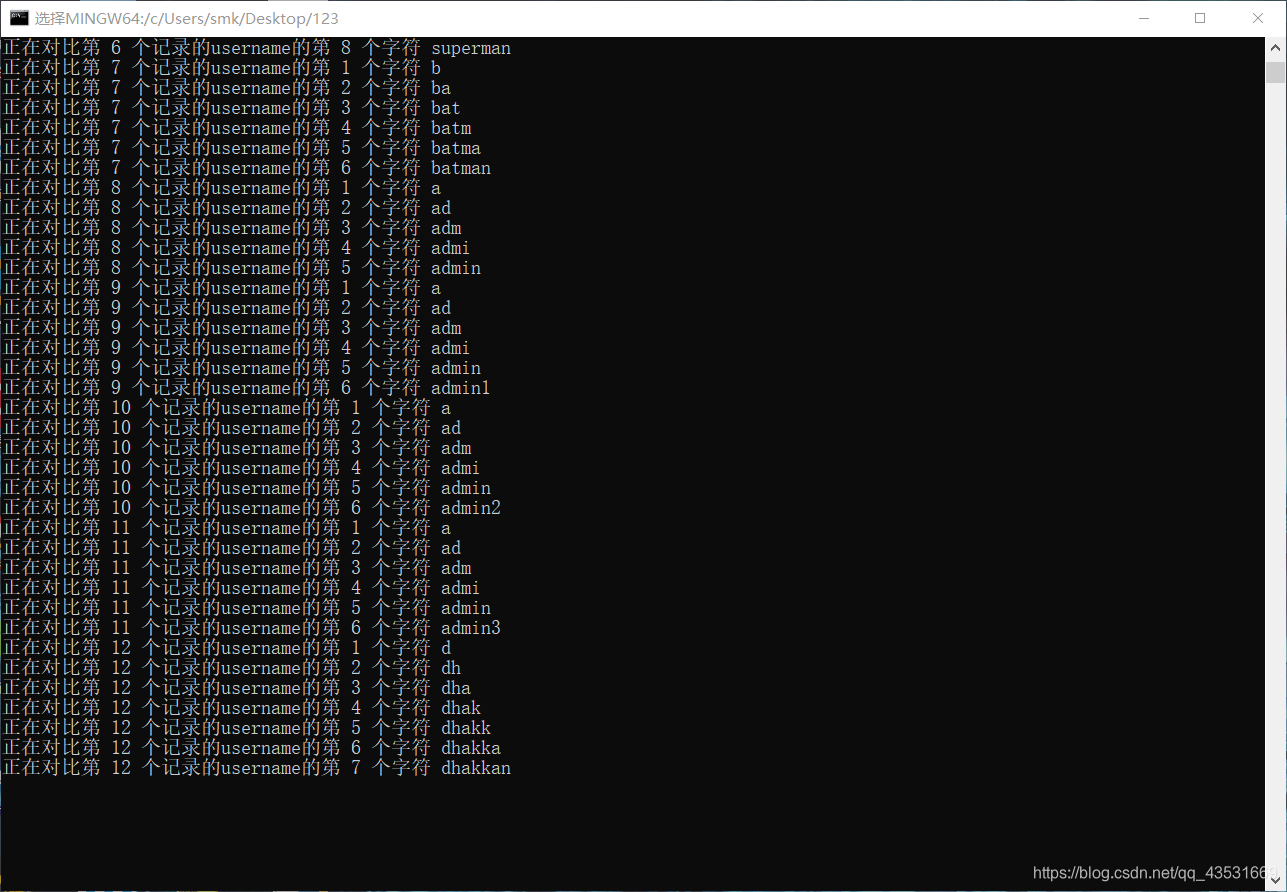Image resolution: width=1287 pixels, height=892 pixels.
Task: Close the MINGW64 terminal window
Action: (x=1258, y=18)
